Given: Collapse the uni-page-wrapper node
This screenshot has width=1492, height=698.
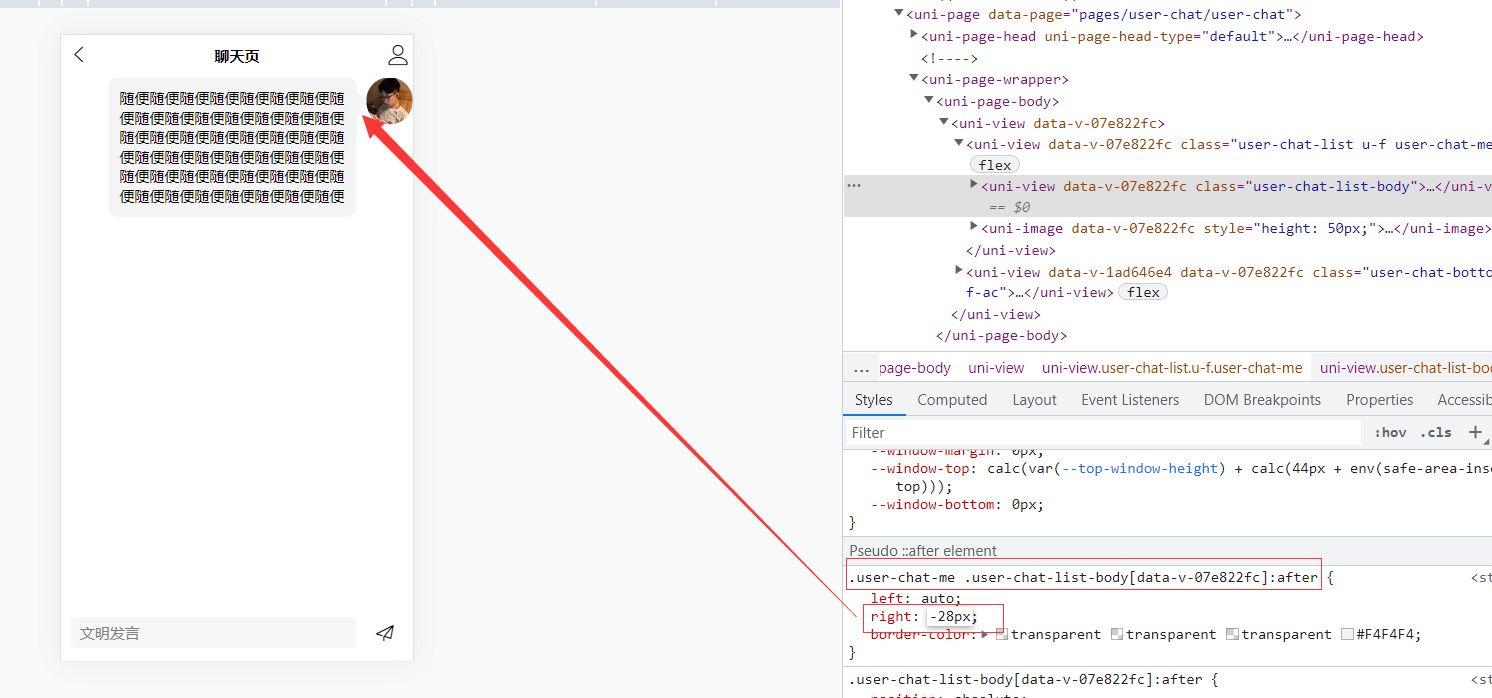Looking at the screenshot, I should [x=914, y=78].
